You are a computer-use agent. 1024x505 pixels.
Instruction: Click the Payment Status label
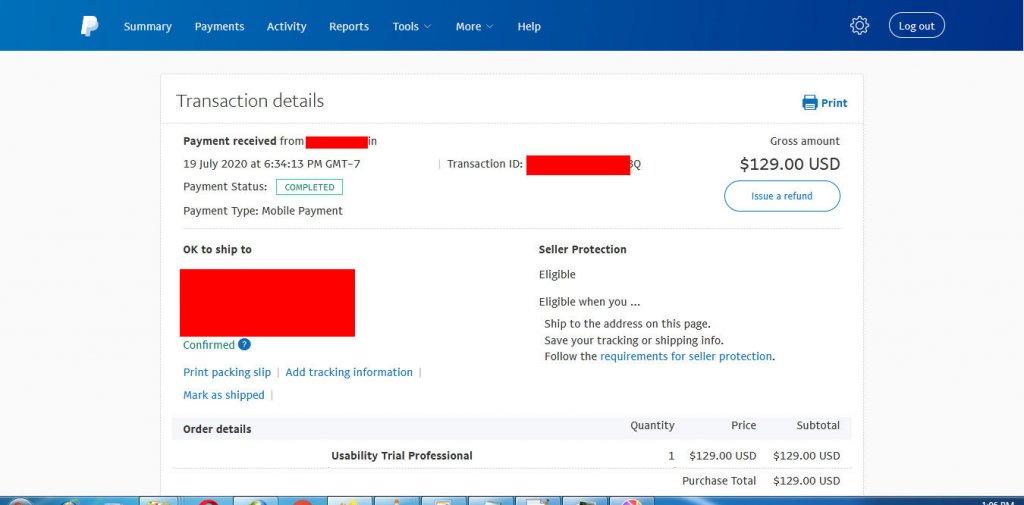225,187
